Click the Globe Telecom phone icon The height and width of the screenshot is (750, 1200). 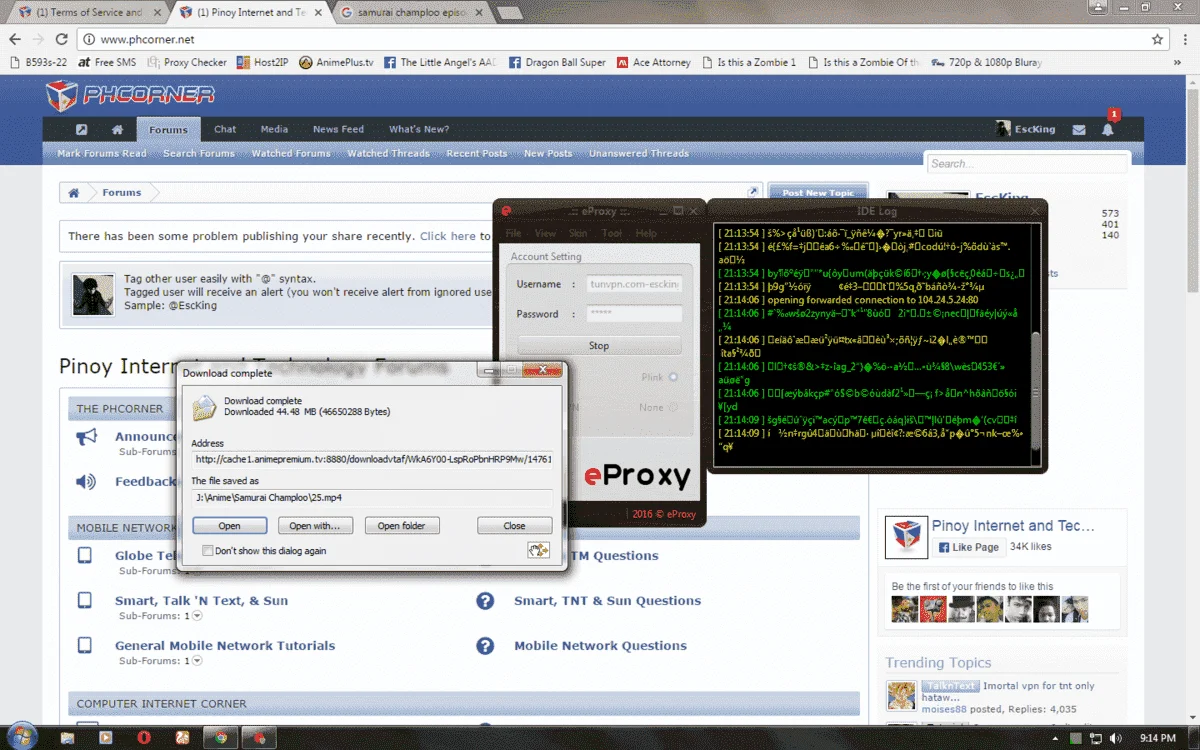click(x=86, y=556)
